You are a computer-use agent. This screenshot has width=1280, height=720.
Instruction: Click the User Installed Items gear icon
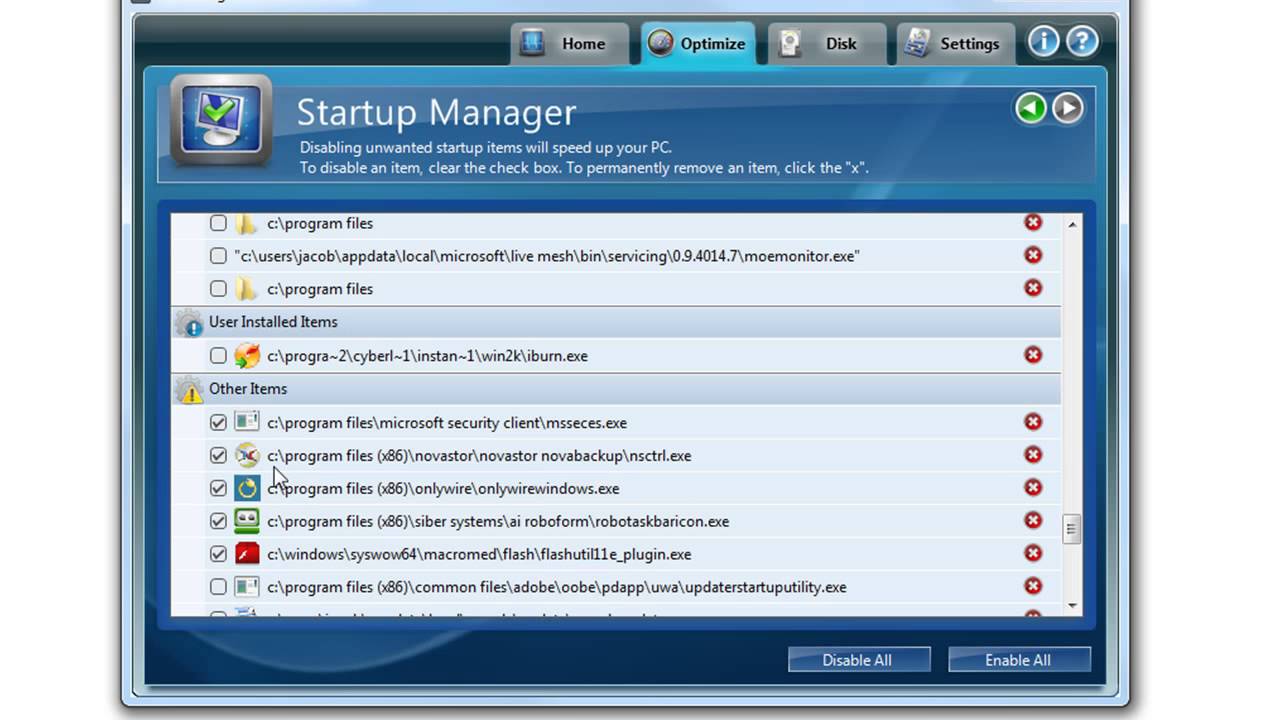click(x=189, y=322)
